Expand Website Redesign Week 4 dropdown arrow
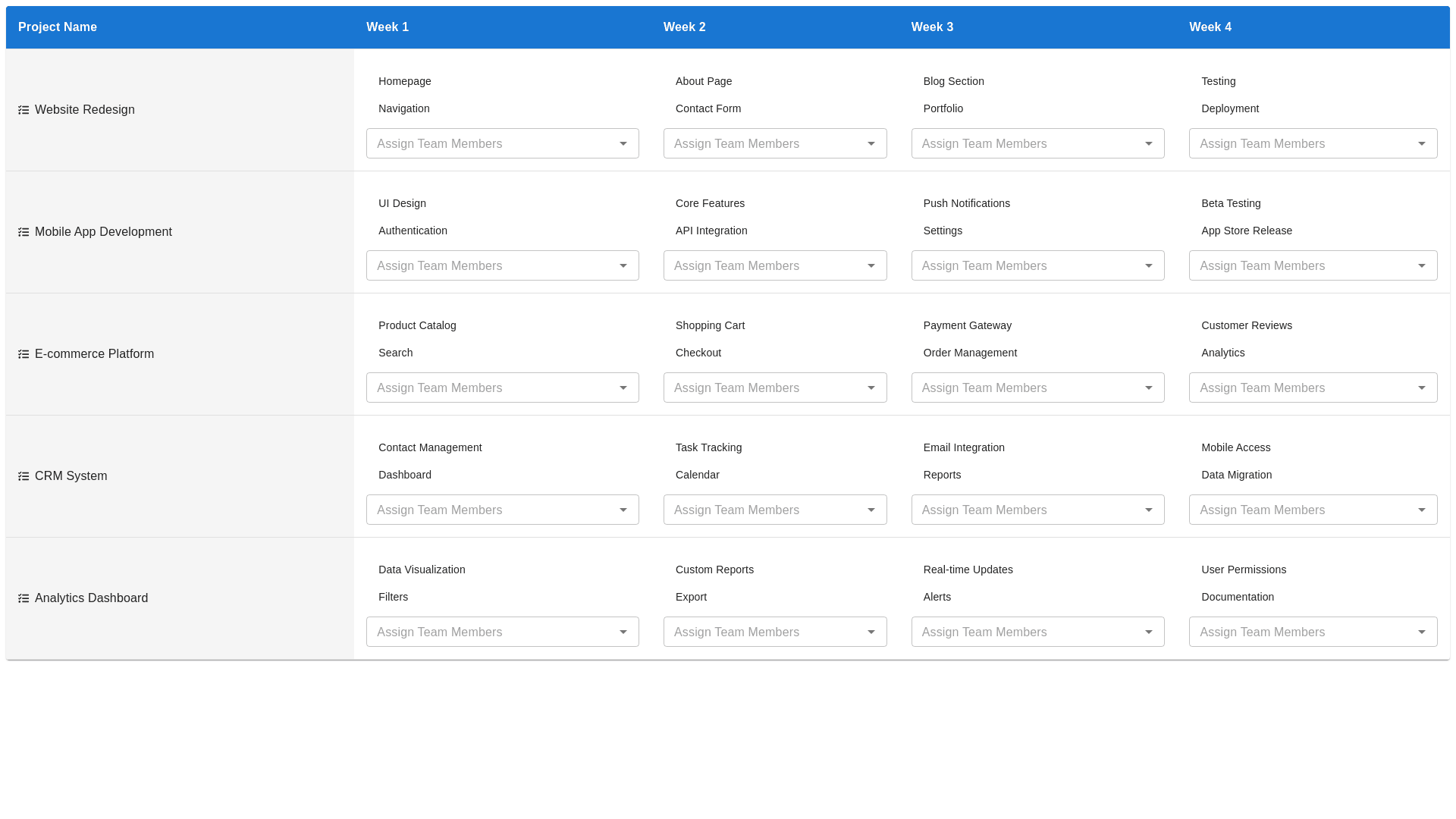1456x819 pixels. pyautogui.click(x=1421, y=143)
